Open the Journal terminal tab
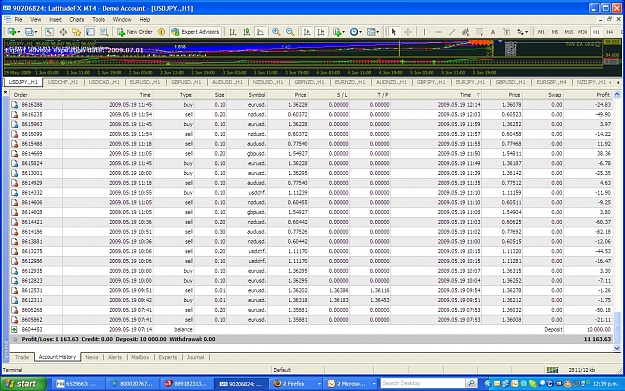The image size is (625, 391). tap(195, 357)
